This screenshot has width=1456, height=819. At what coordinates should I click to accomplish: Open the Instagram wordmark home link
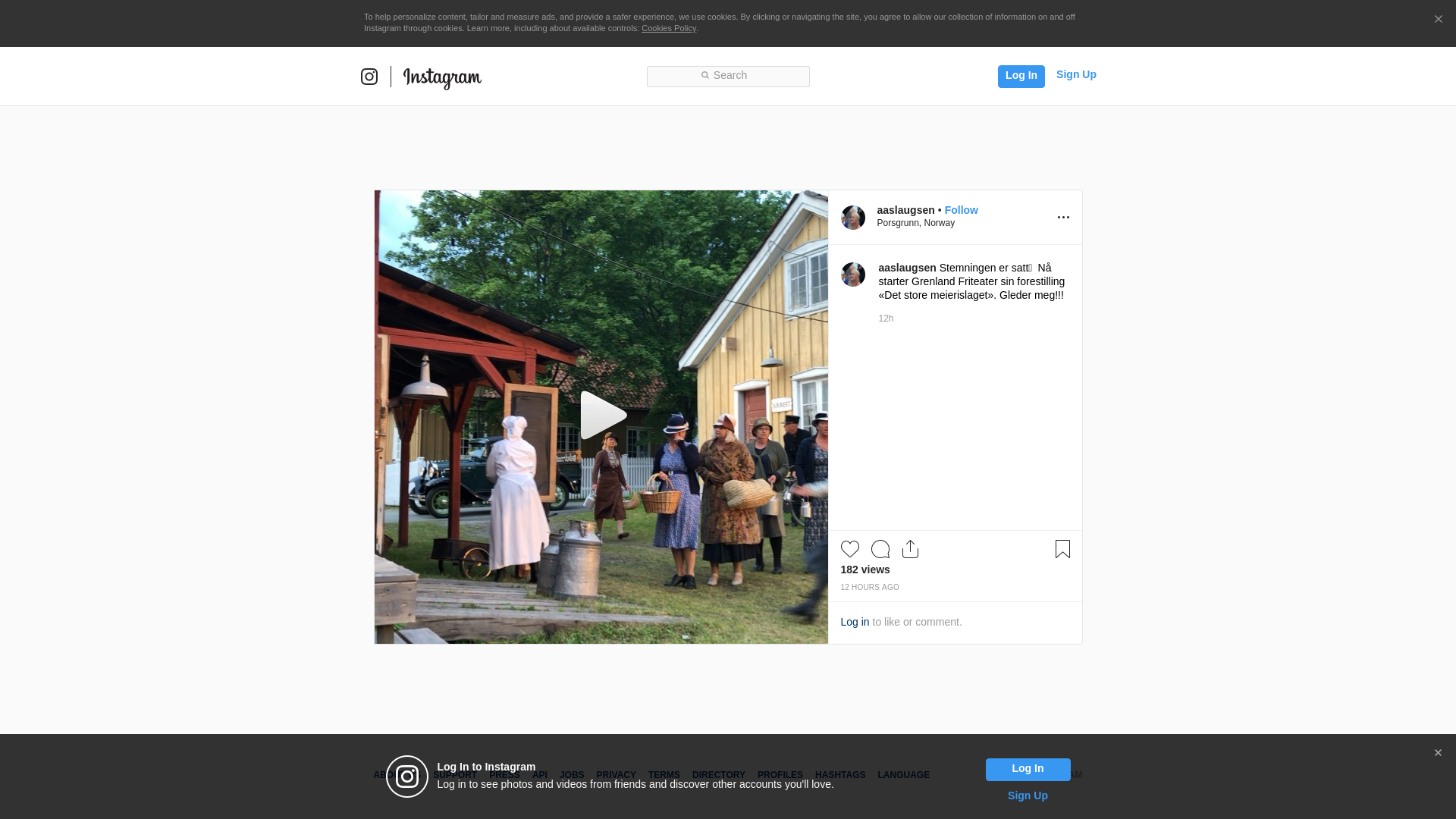pos(442,78)
